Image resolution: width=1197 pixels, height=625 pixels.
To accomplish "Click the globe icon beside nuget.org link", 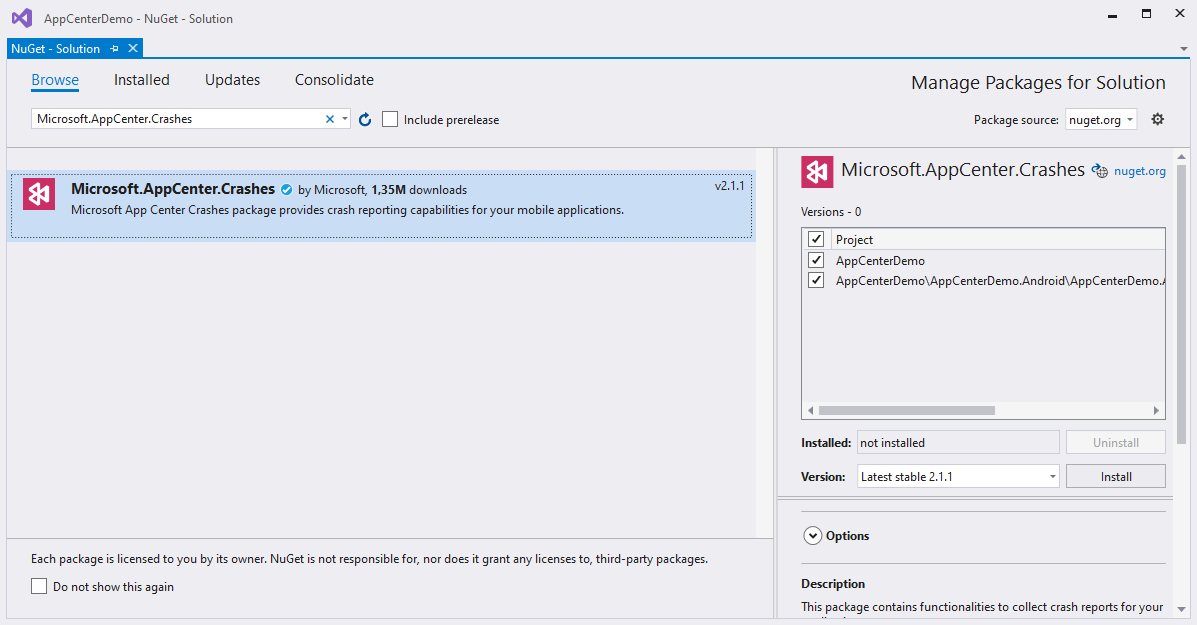I will point(1100,171).
